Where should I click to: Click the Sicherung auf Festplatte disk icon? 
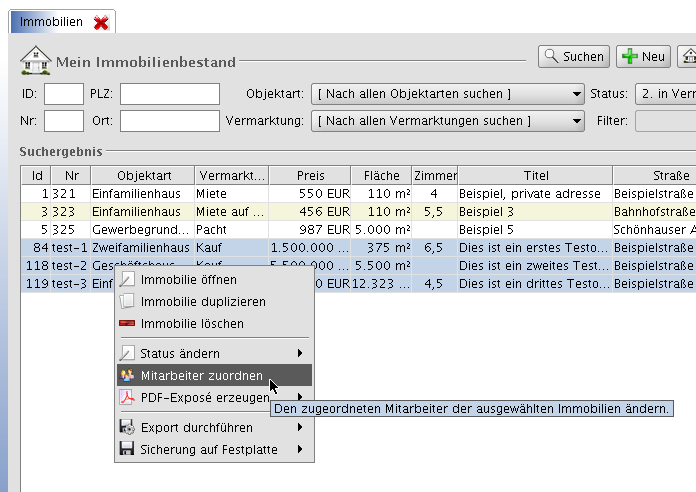(127, 450)
